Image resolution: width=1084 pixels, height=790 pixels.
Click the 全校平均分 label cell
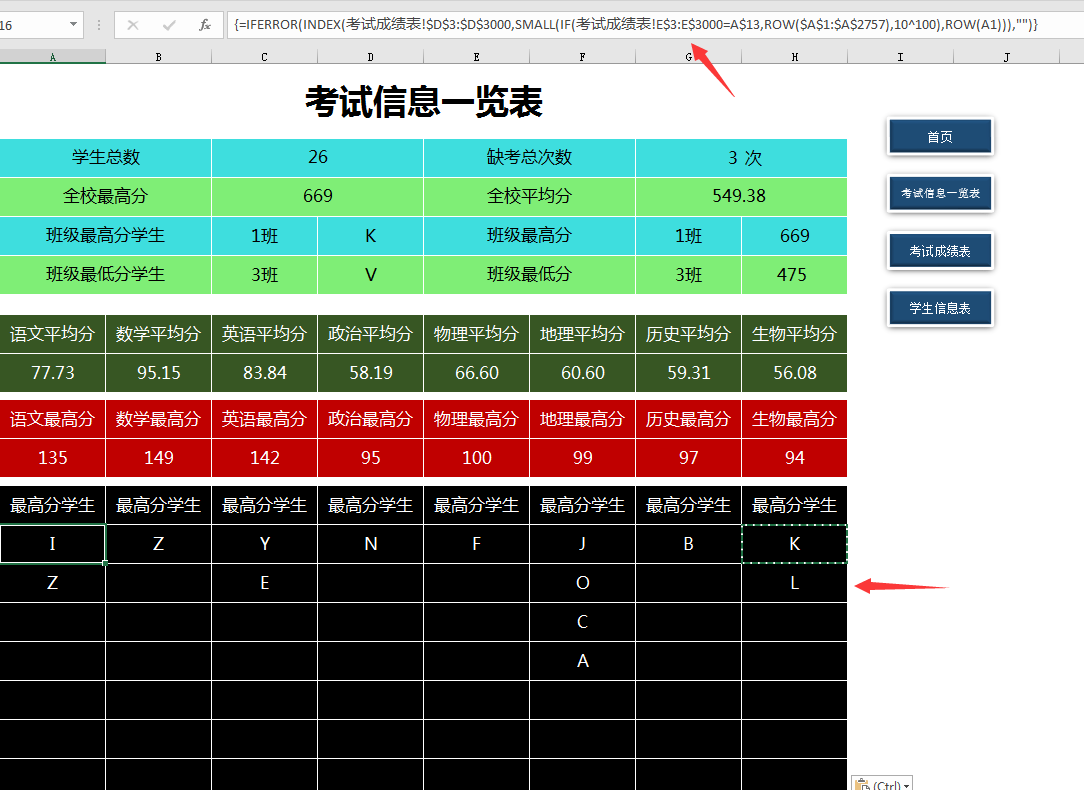[x=530, y=196]
